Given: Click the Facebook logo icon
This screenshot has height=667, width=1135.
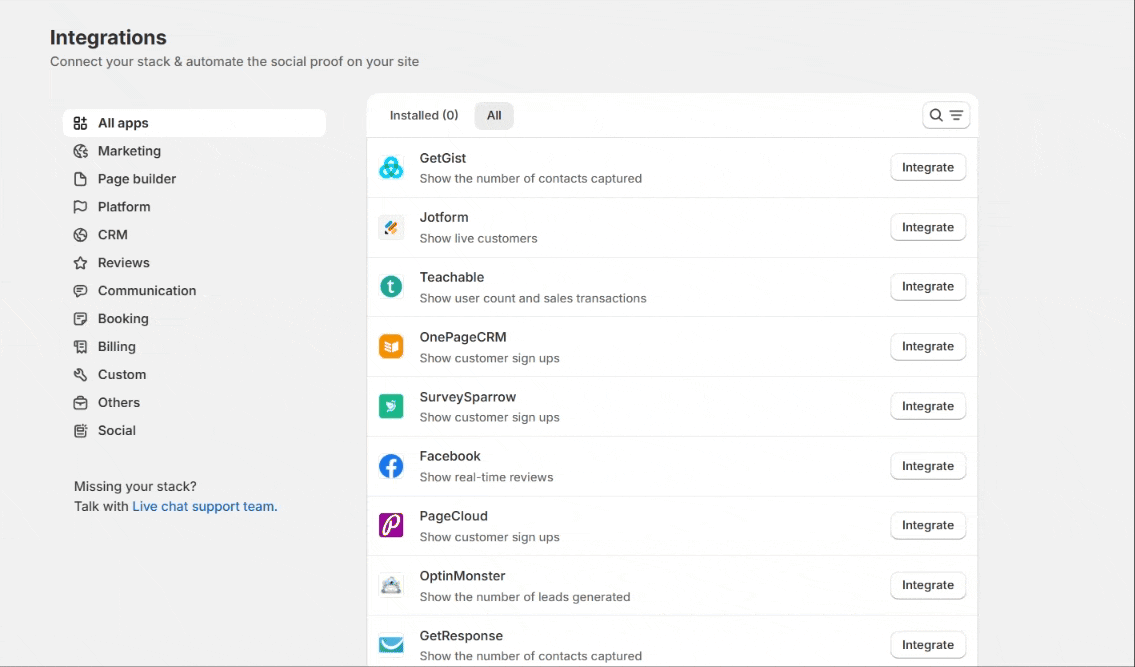Looking at the screenshot, I should pyautogui.click(x=391, y=466).
